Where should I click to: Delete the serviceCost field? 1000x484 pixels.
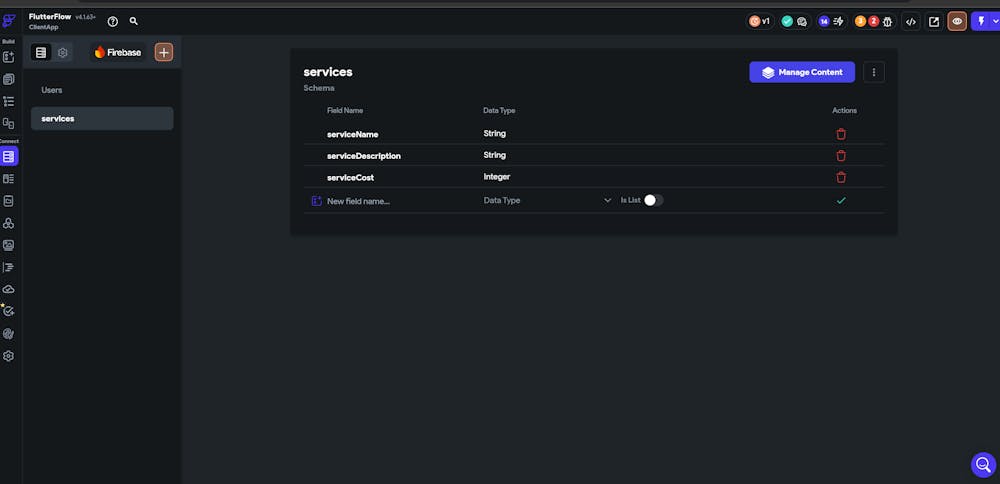(841, 177)
